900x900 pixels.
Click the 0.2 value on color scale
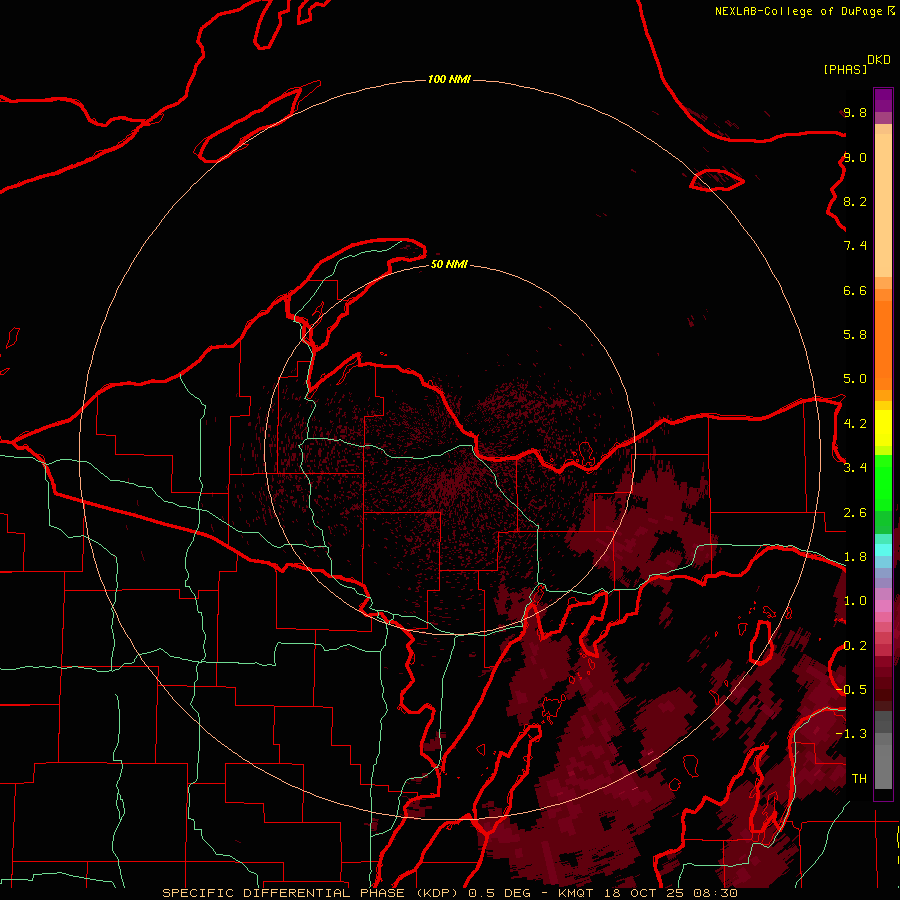click(855, 646)
